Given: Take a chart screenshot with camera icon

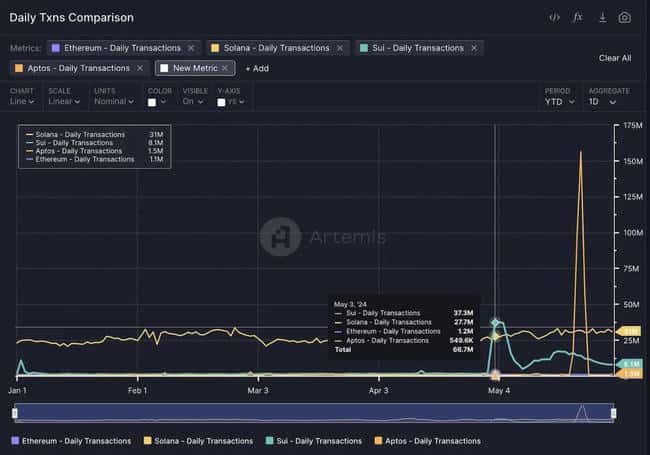Looking at the screenshot, I should (x=625, y=17).
